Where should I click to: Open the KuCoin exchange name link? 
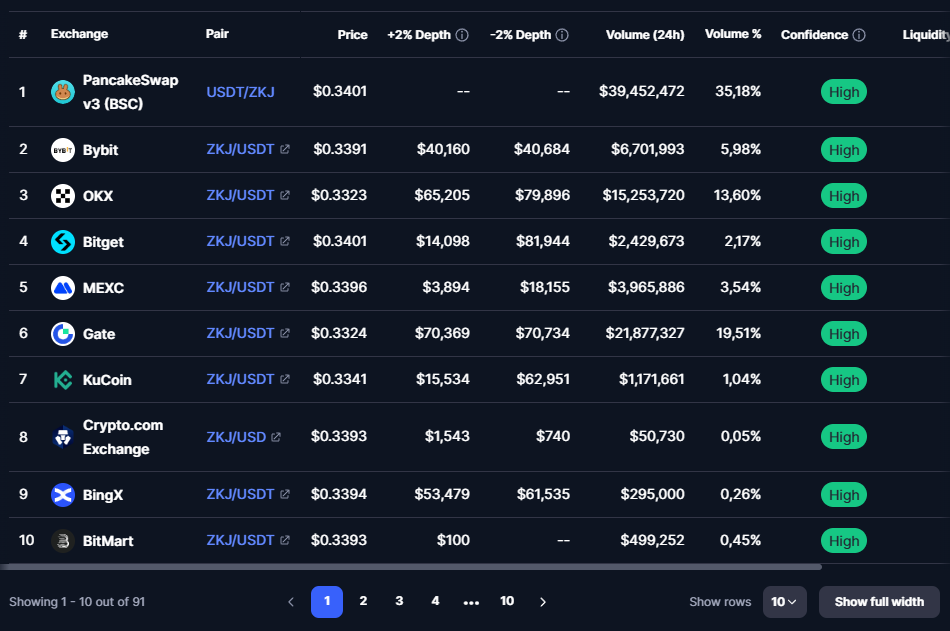(x=107, y=380)
